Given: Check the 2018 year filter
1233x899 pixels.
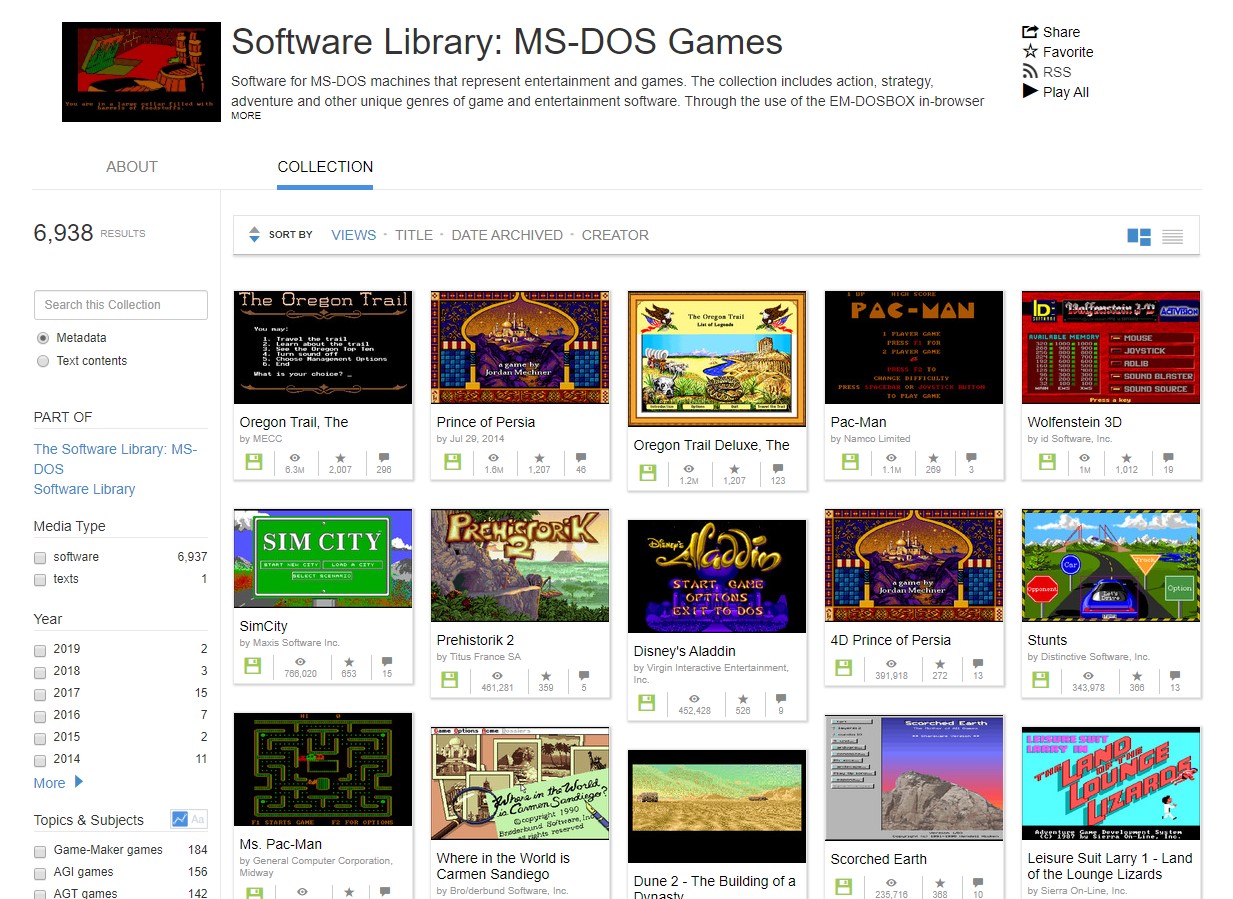Looking at the screenshot, I should (40, 672).
